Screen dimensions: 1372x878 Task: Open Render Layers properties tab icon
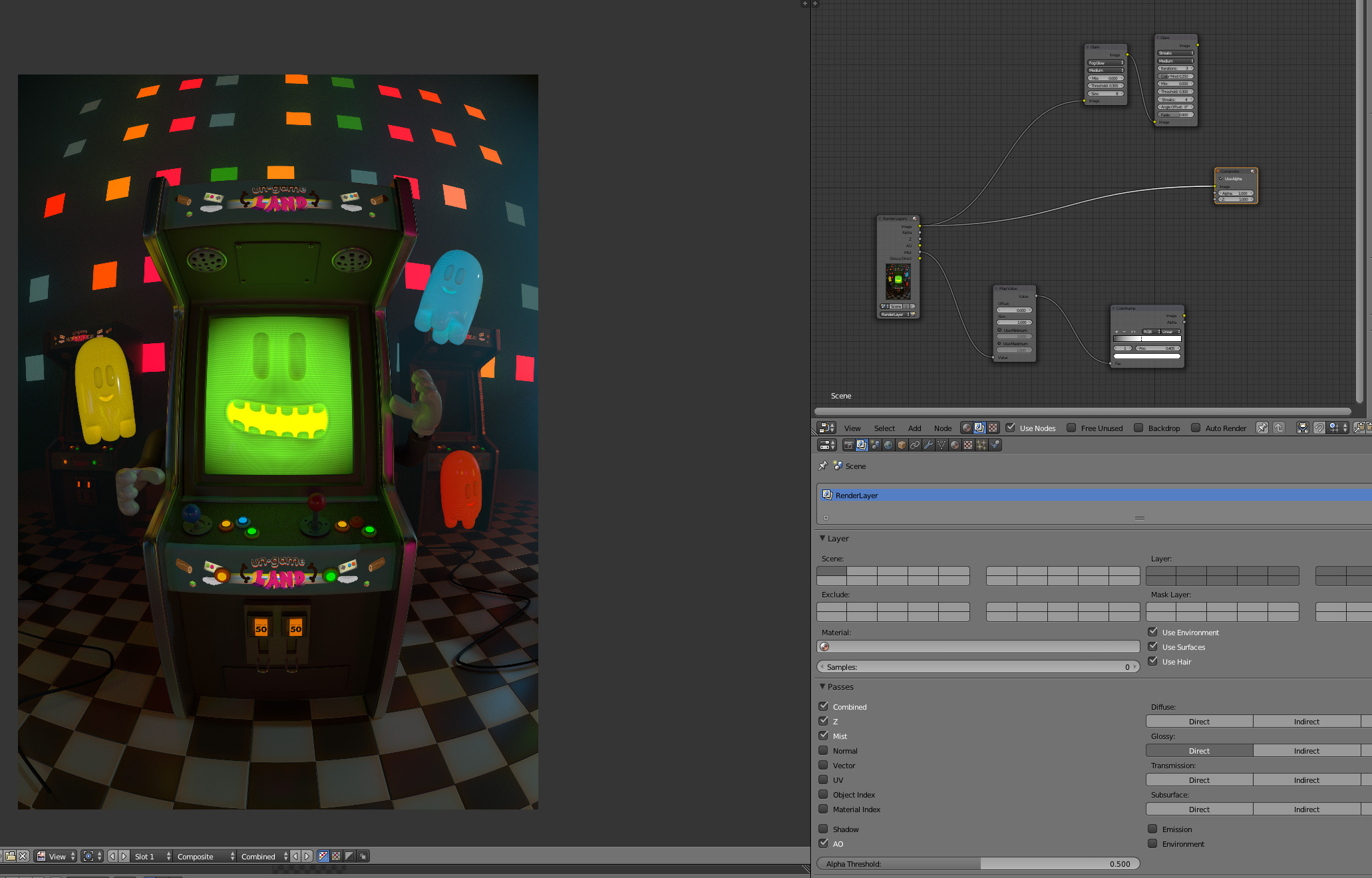tap(862, 445)
